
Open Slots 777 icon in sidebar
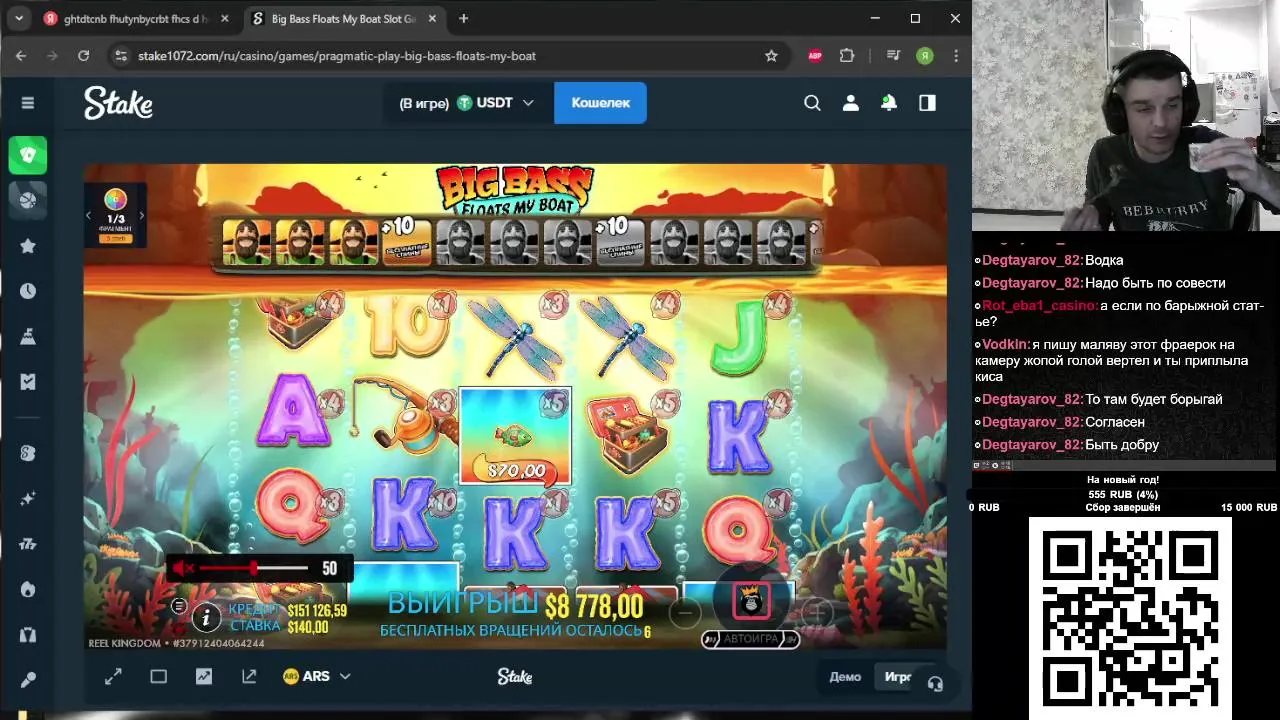click(x=28, y=544)
